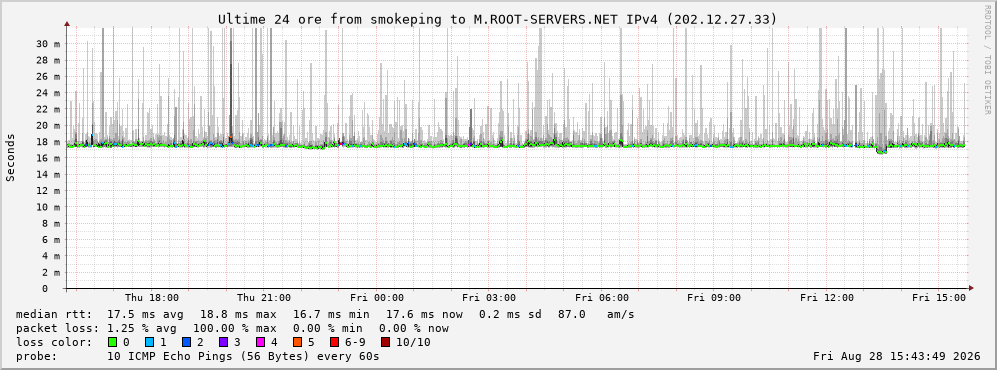Viewport: 997px width, 370px height.
Task: Click the red 6-9 loss swatch
Action: coord(334,343)
